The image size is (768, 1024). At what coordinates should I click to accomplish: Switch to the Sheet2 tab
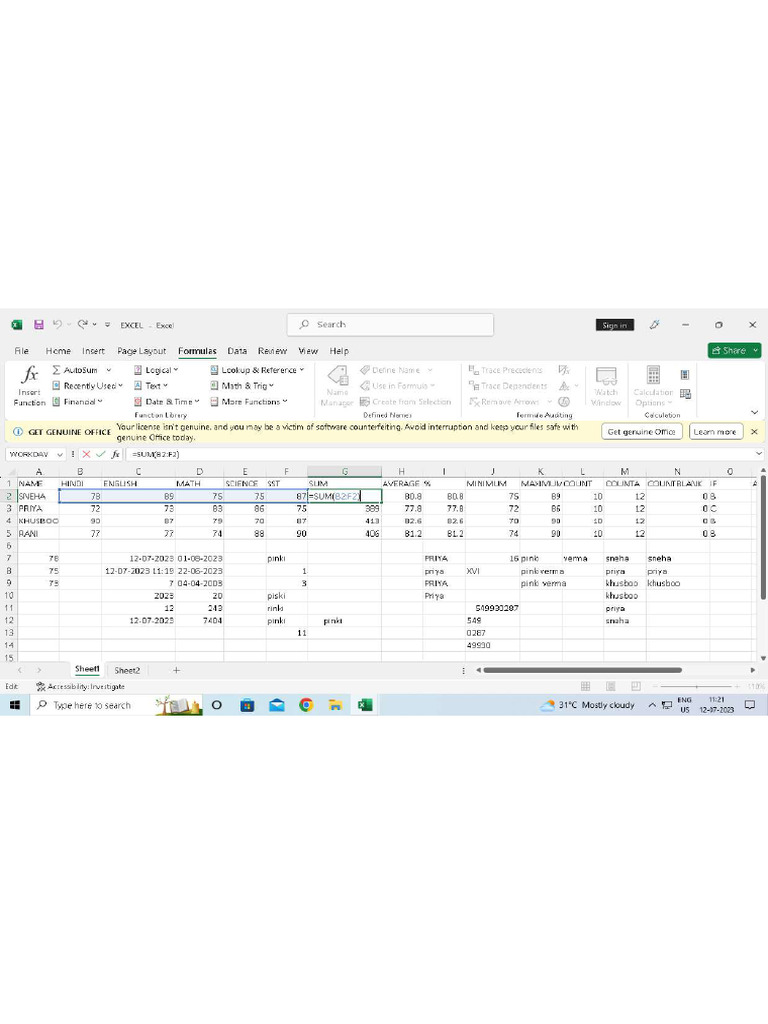tap(127, 670)
